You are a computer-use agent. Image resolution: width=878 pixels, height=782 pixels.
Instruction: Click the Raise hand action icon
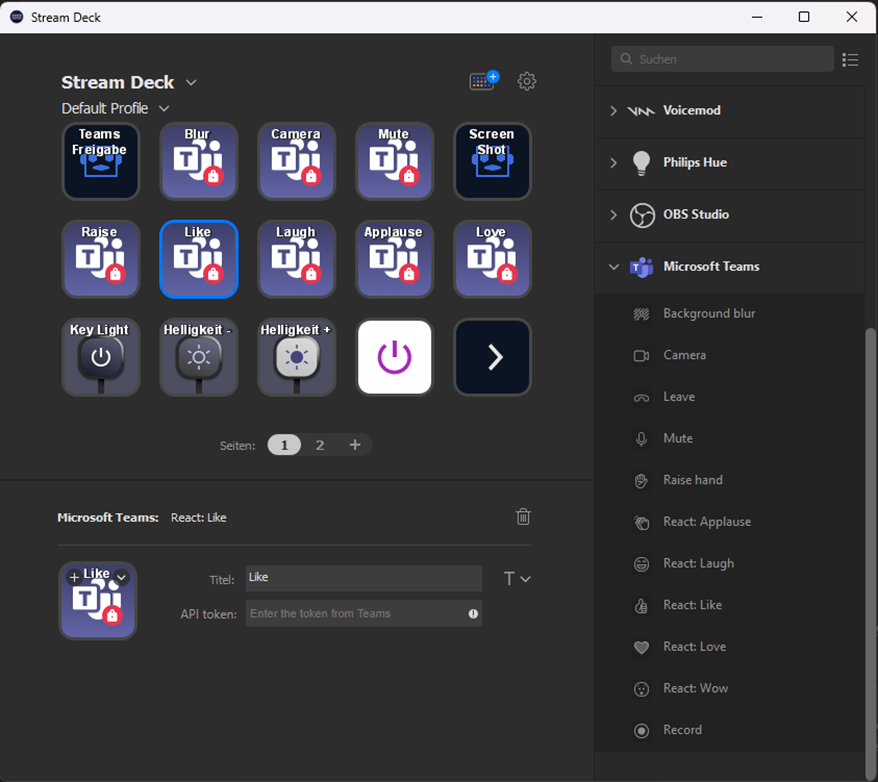click(641, 480)
